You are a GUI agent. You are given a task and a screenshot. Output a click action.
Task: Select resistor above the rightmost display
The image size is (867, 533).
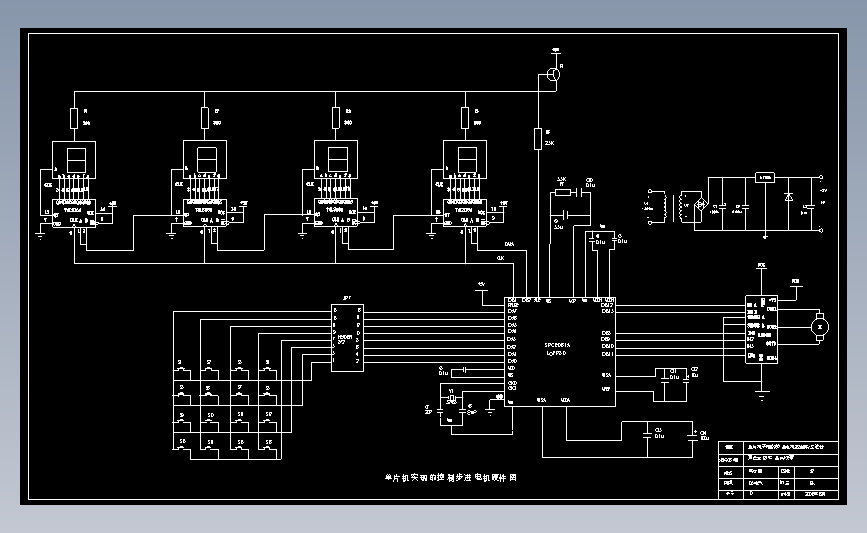(x=465, y=118)
